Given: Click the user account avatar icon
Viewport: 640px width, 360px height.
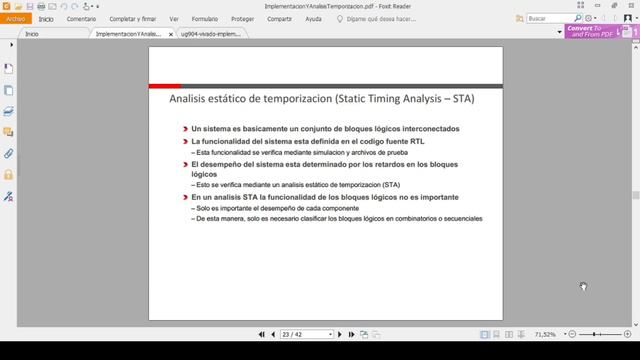Looking at the screenshot, I should pyautogui.click(x=628, y=18).
